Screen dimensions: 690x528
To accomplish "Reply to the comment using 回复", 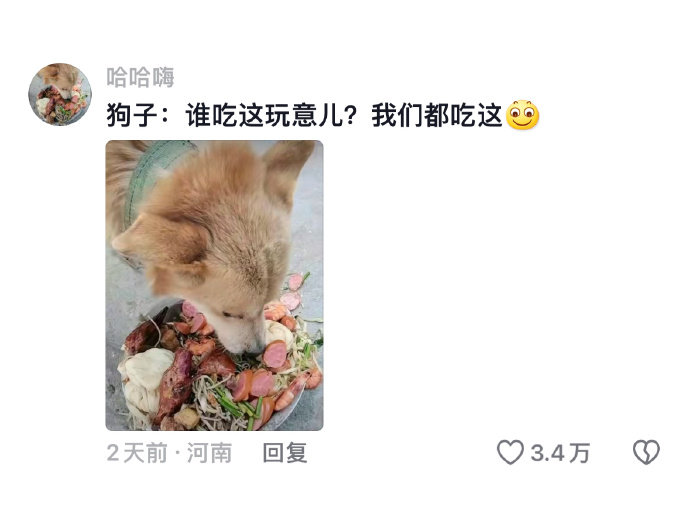I will pos(285,453).
